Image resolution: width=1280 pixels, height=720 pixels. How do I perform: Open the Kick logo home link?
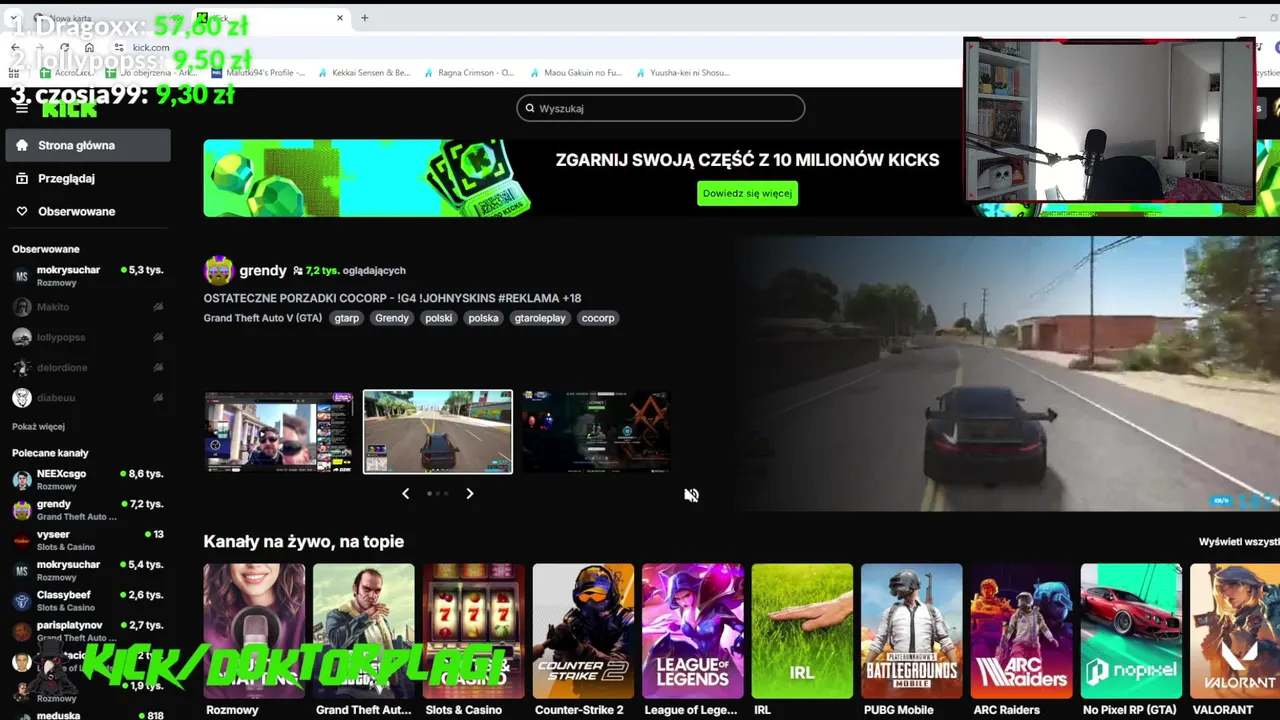click(69, 109)
